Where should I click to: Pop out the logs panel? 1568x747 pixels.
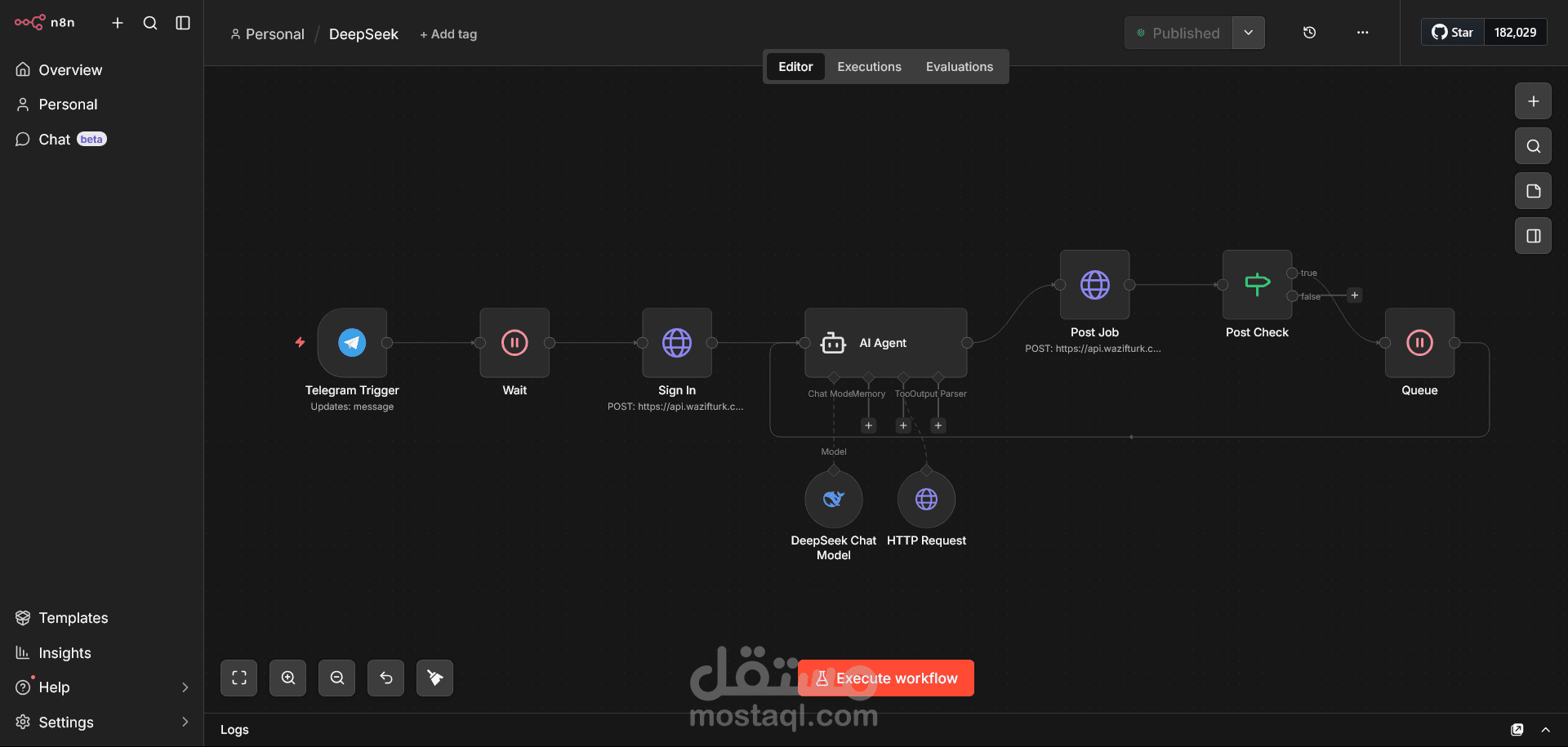tap(1517, 730)
